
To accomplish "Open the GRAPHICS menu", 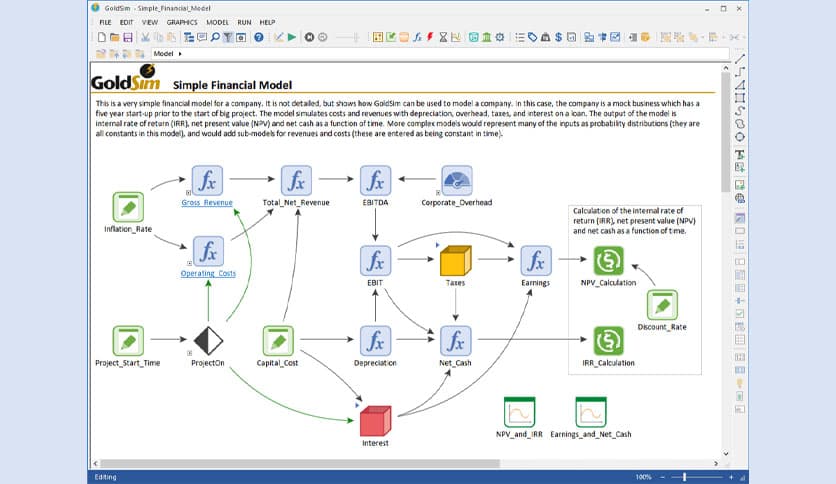I will tap(182, 21).
